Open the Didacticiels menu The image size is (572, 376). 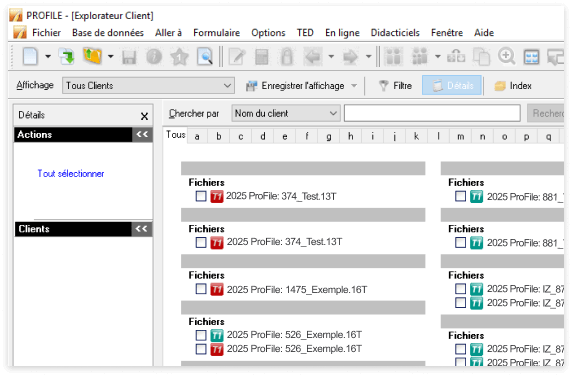click(395, 33)
